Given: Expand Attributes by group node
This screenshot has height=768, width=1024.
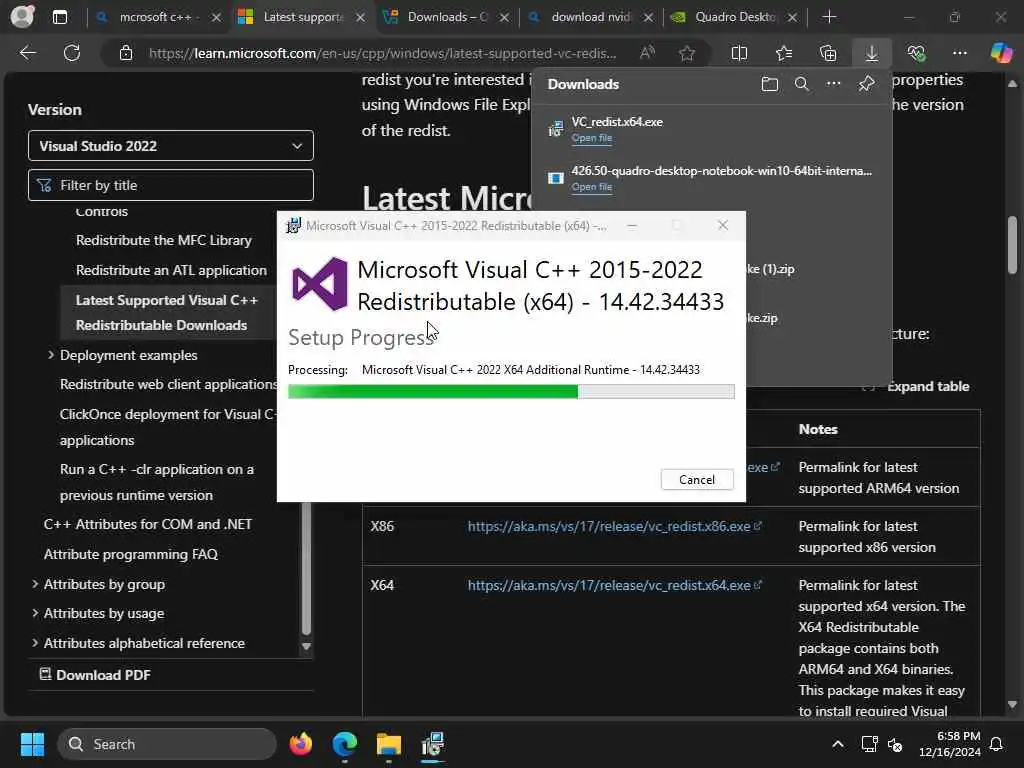Looking at the screenshot, I should click(x=35, y=584).
